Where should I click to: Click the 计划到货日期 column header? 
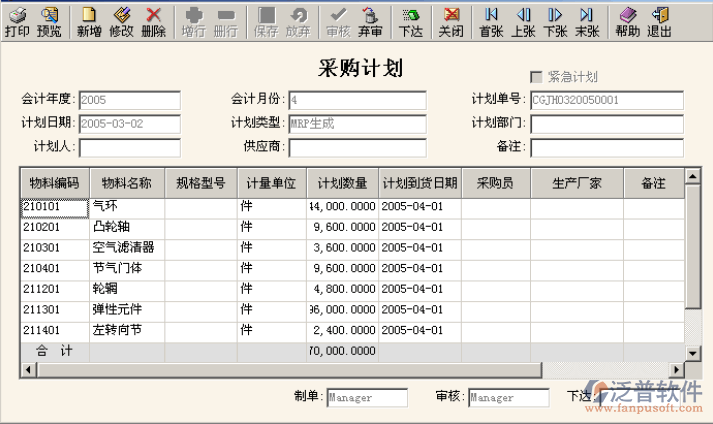420,183
